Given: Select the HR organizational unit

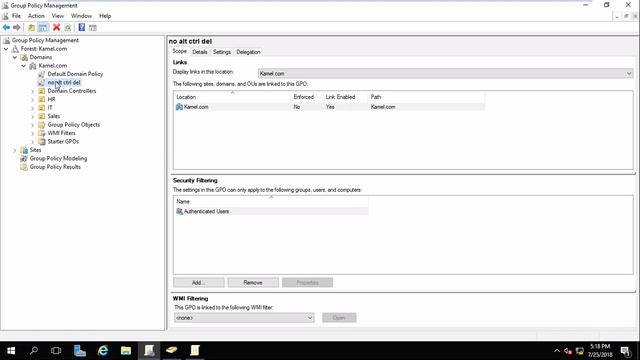Looking at the screenshot, I should pos(51,99).
